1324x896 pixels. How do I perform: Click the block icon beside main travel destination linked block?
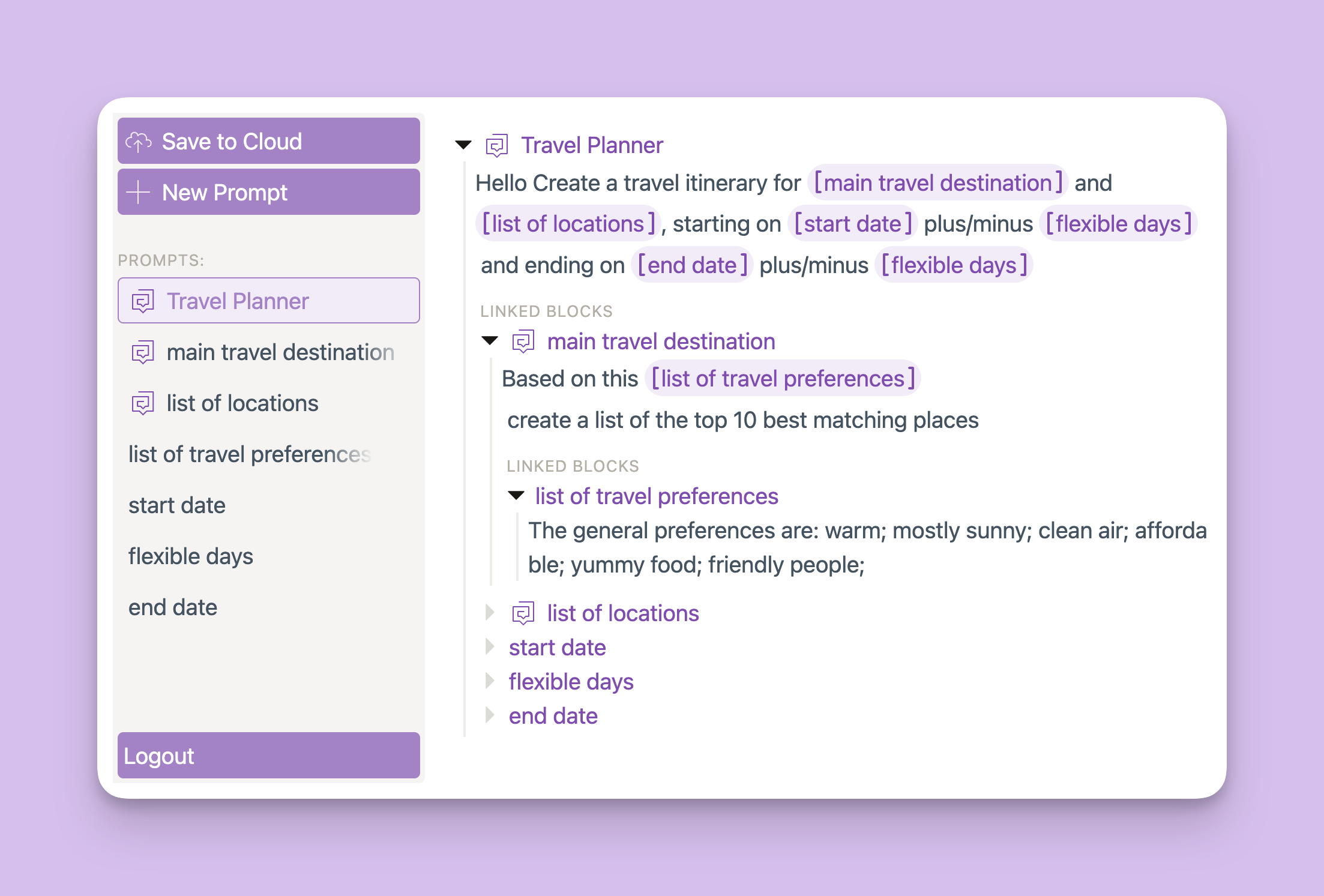point(522,341)
